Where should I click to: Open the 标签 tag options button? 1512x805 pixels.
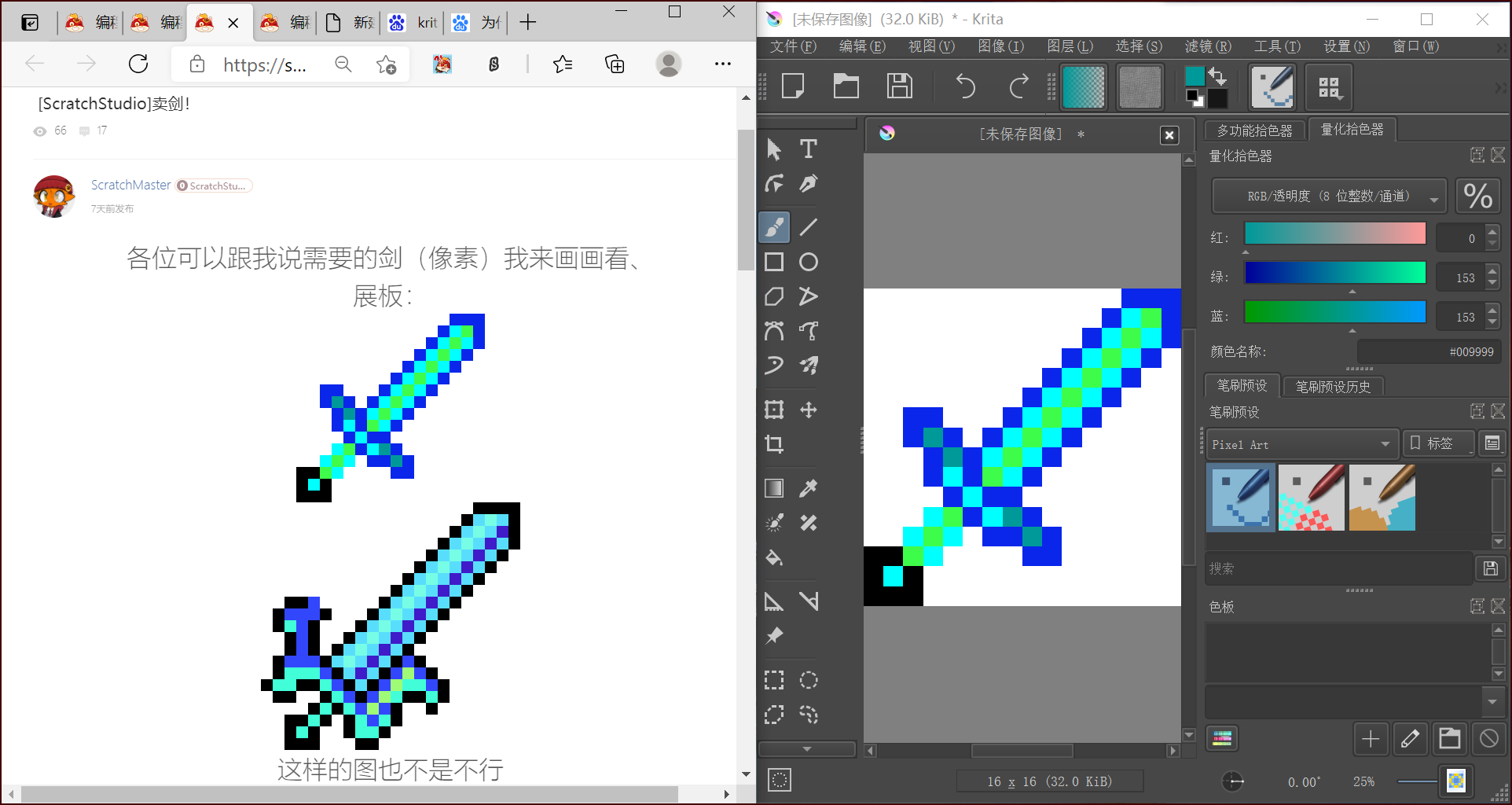pyautogui.click(x=1438, y=443)
